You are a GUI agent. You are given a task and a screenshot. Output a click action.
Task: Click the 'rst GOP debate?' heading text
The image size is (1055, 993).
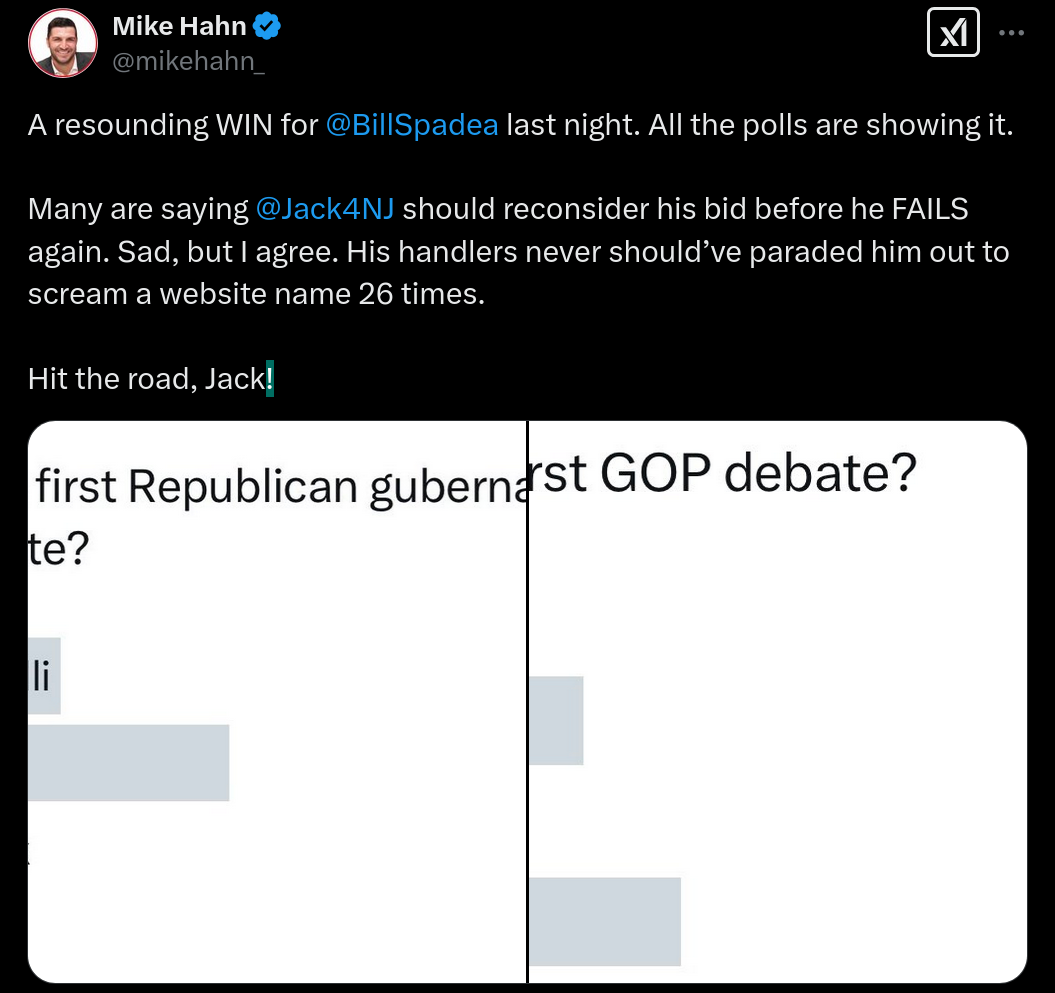pyautogui.click(x=723, y=473)
